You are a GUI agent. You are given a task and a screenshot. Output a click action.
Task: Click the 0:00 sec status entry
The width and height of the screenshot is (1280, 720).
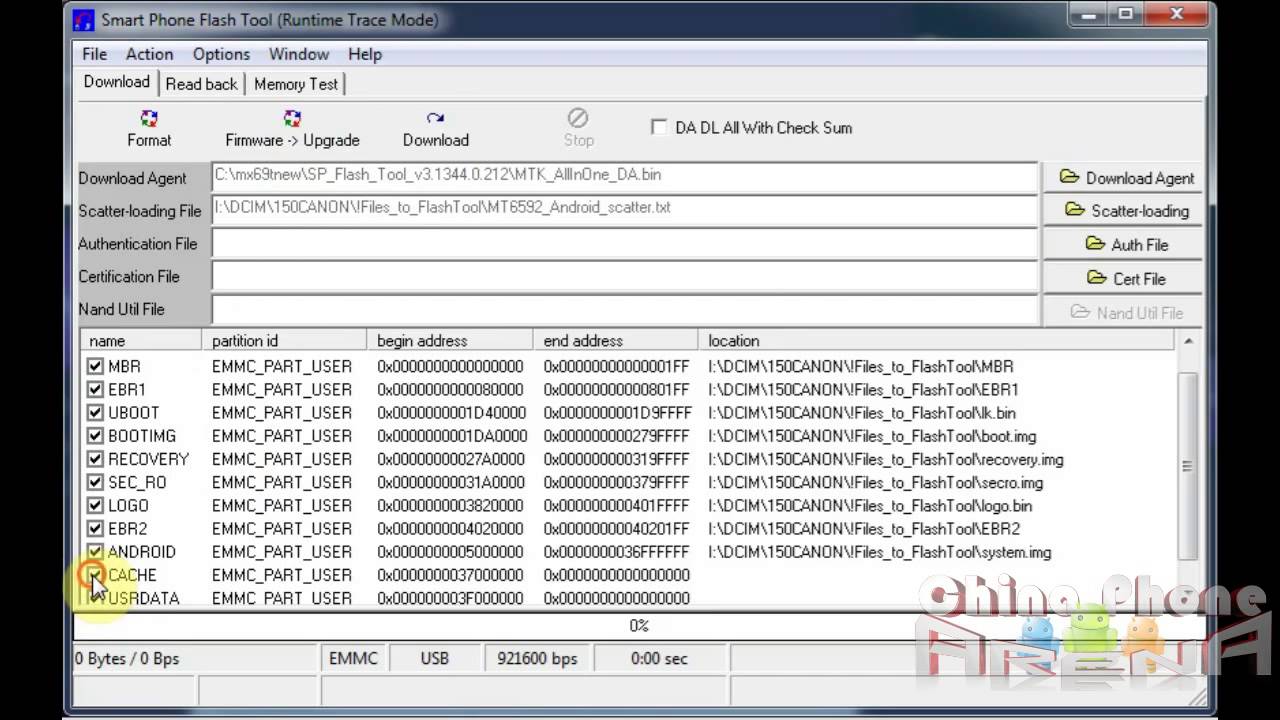(x=659, y=658)
